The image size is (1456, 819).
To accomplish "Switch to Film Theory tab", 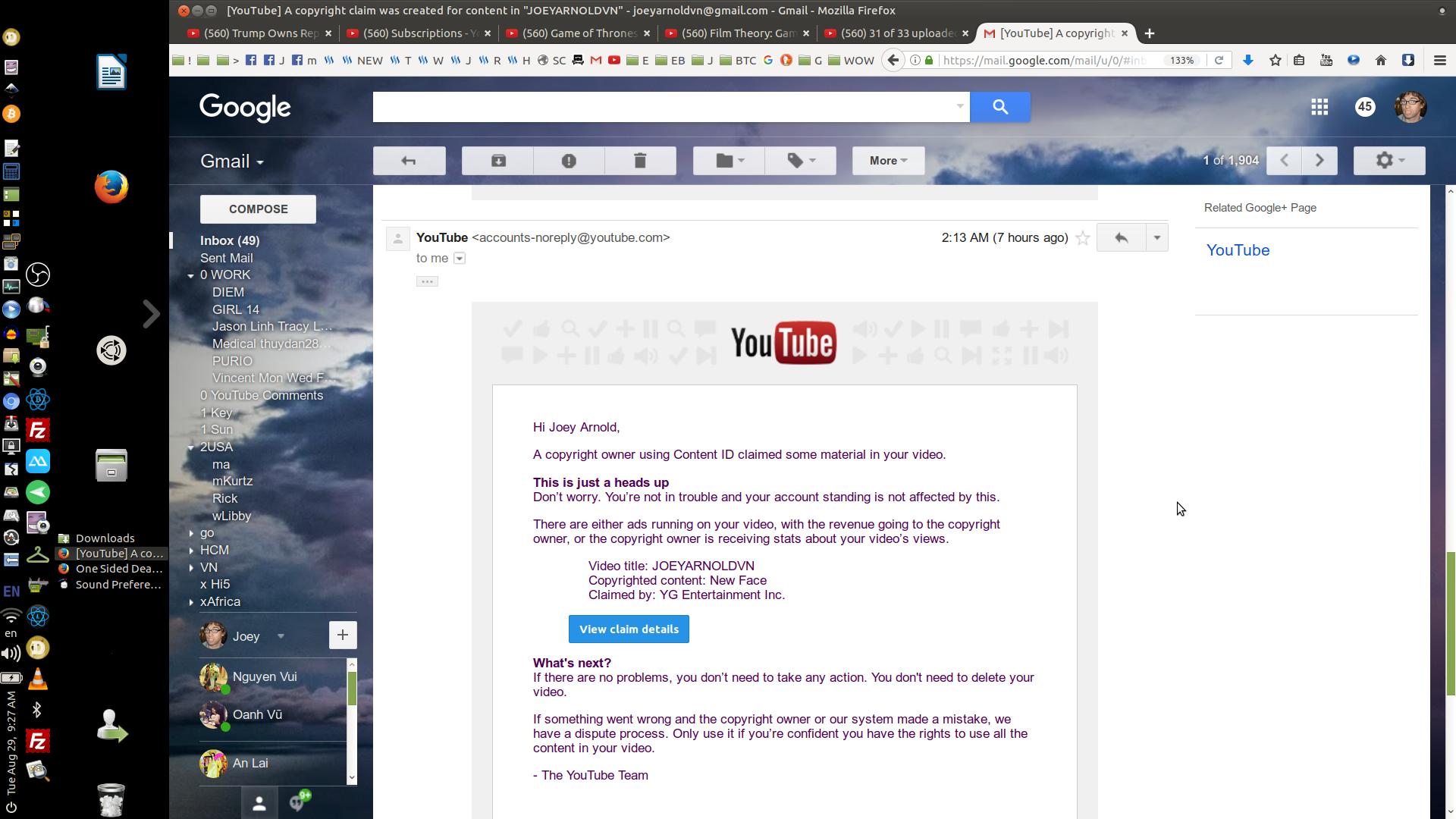I will click(x=736, y=33).
